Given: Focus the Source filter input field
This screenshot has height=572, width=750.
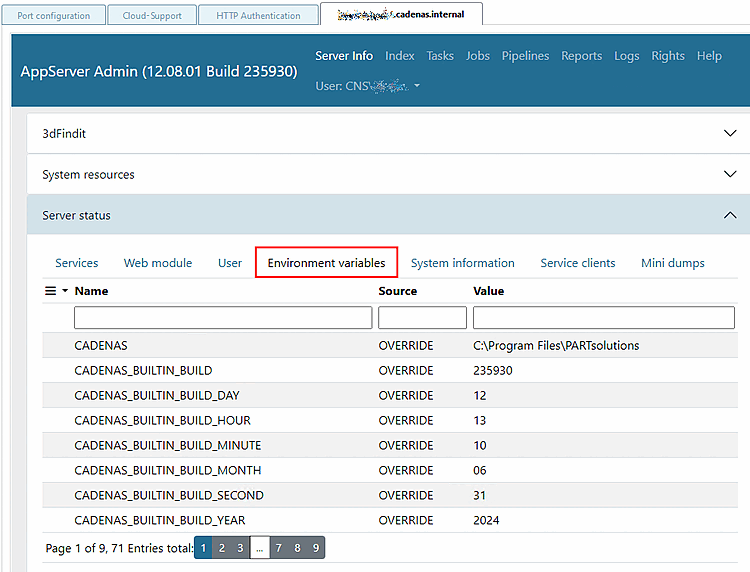Looking at the screenshot, I should click(422, 318).
